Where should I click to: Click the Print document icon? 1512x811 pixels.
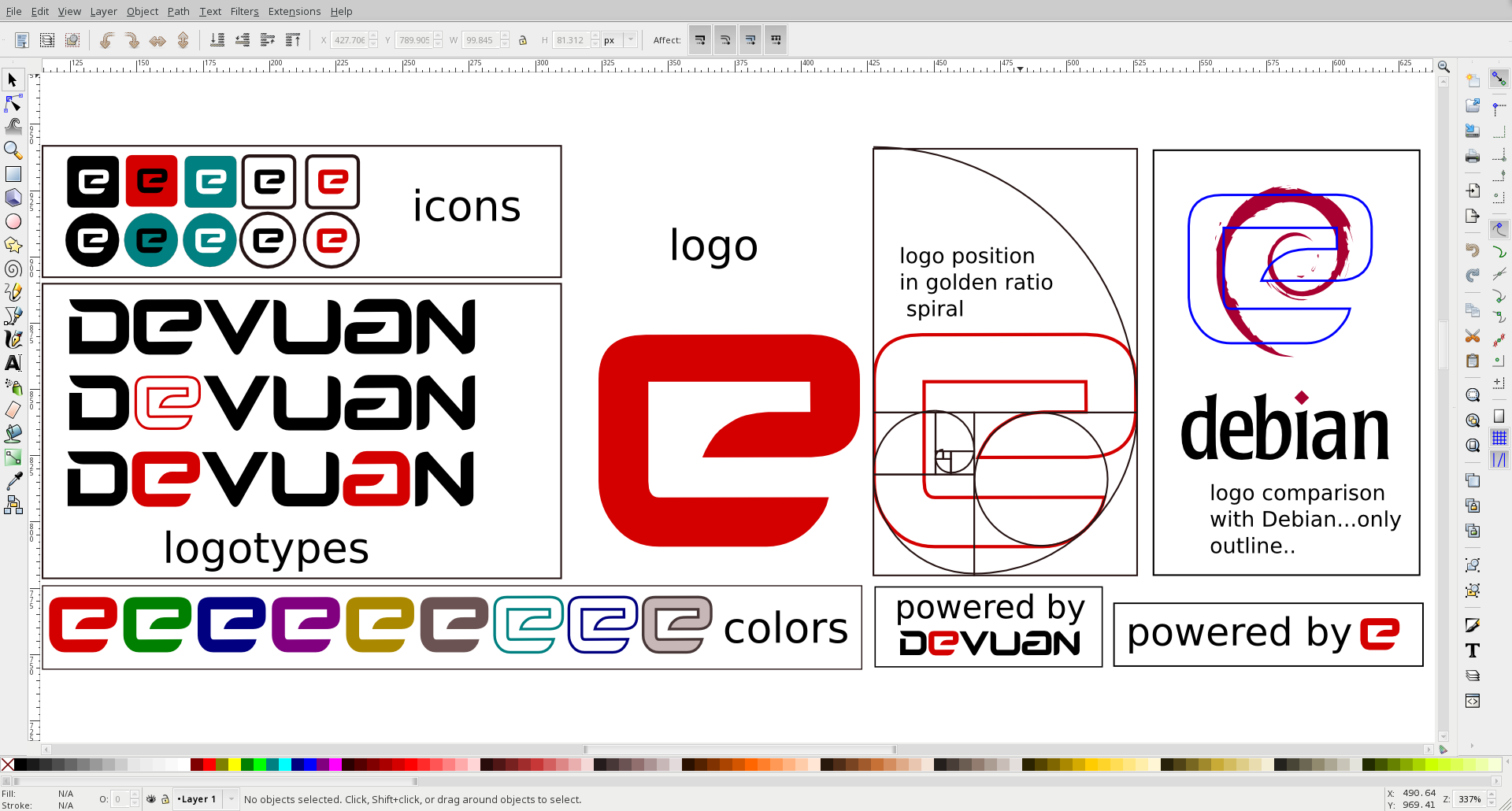[1473, 156]
